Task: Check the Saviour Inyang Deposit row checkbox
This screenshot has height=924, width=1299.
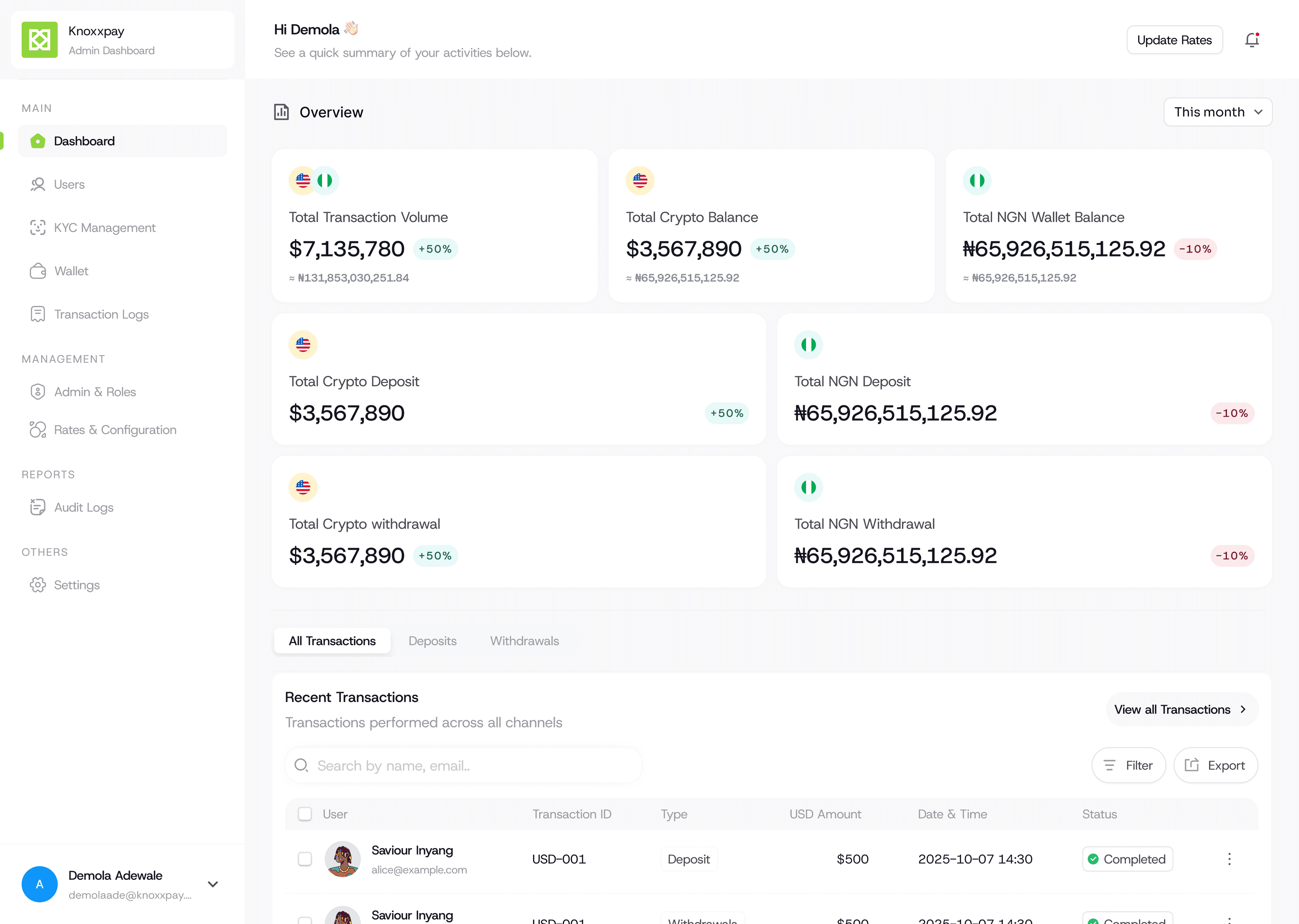Action: pos(305,859)
